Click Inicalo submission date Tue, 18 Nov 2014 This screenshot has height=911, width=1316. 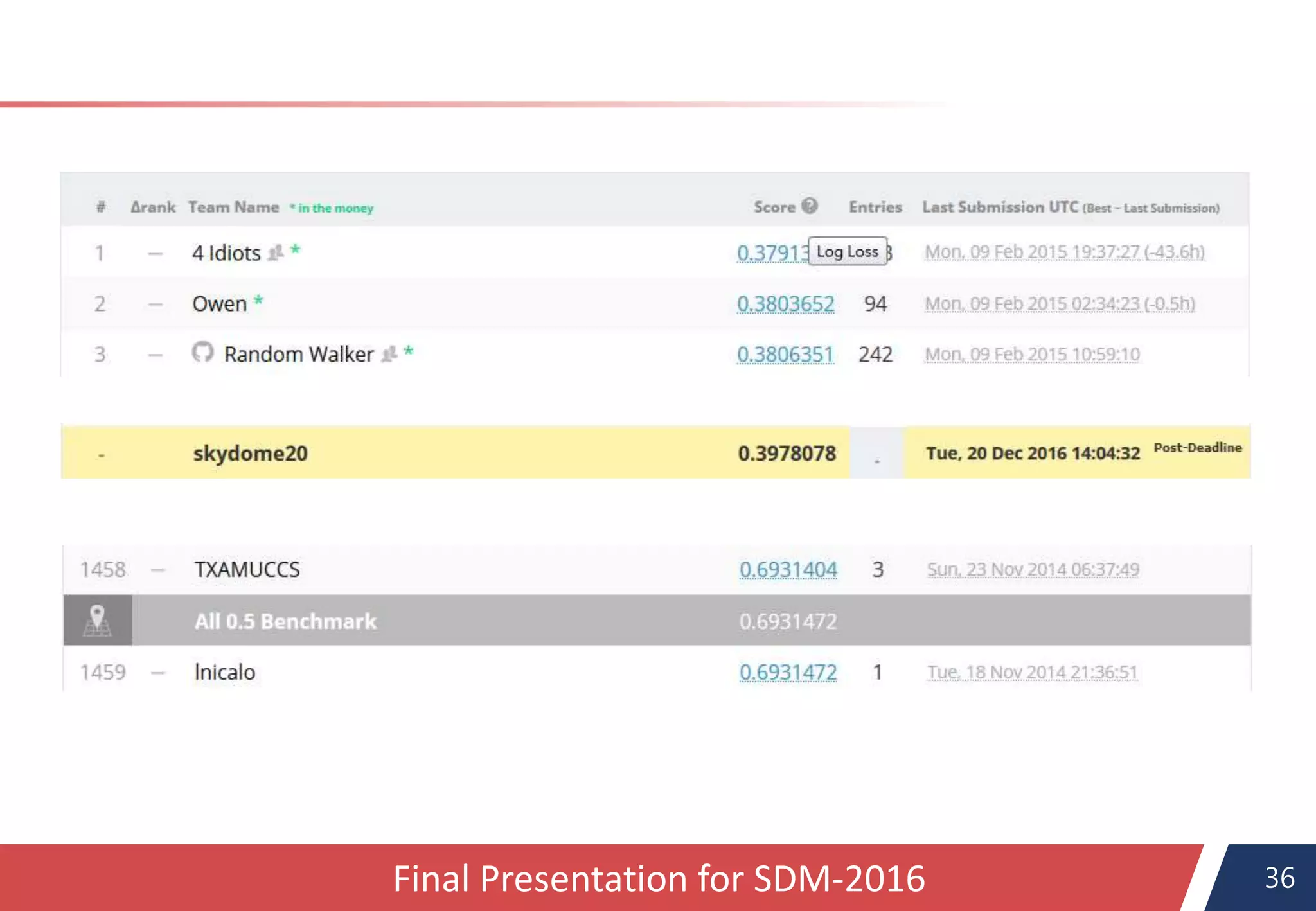click(x=1033, y=672)
